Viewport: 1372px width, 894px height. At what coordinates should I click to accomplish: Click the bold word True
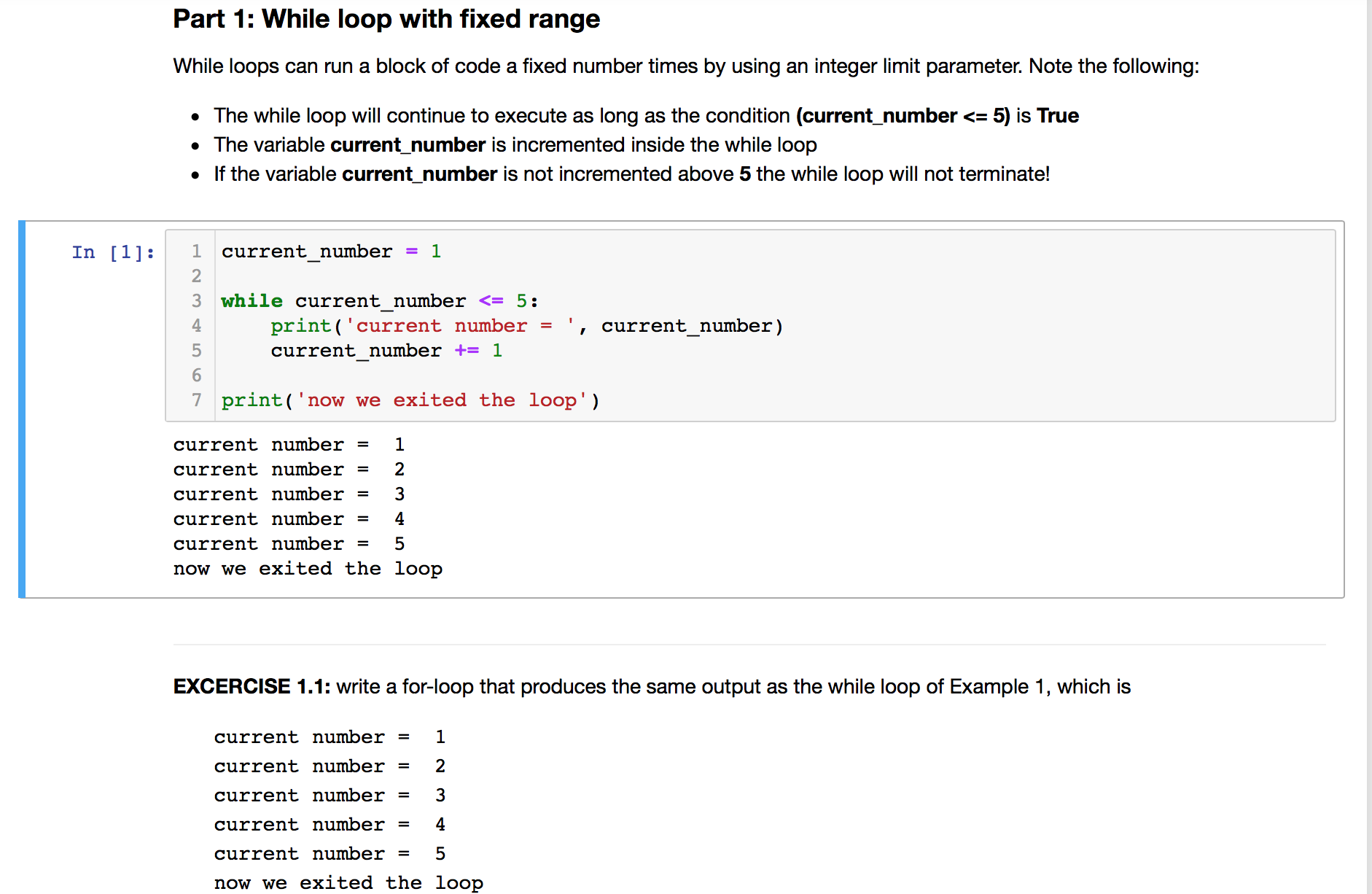[1059, 115]
